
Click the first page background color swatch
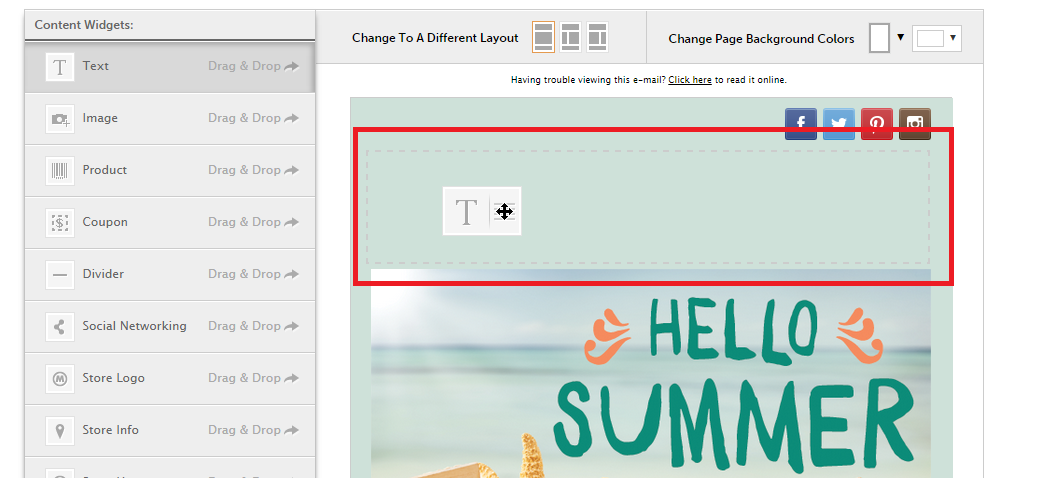tap(879, 38)
